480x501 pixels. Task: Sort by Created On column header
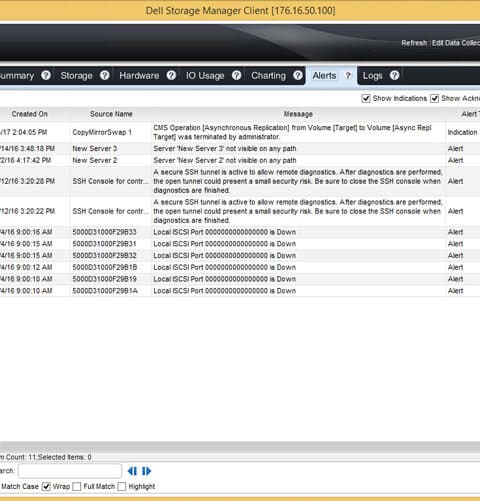point(30,114)
